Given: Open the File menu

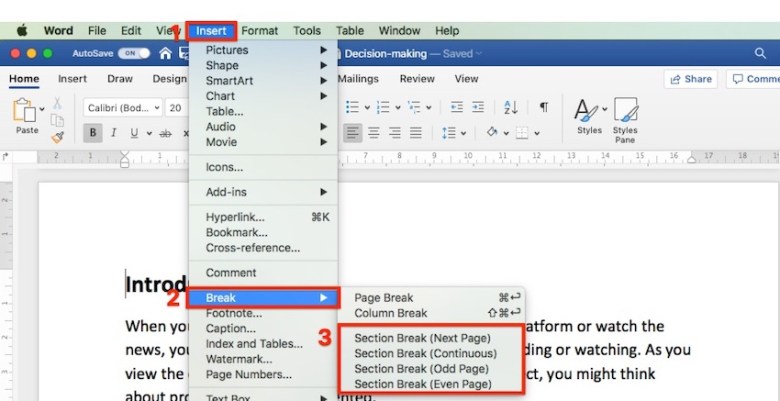Looking at the screenshot, I should click(x=97, y=31).
